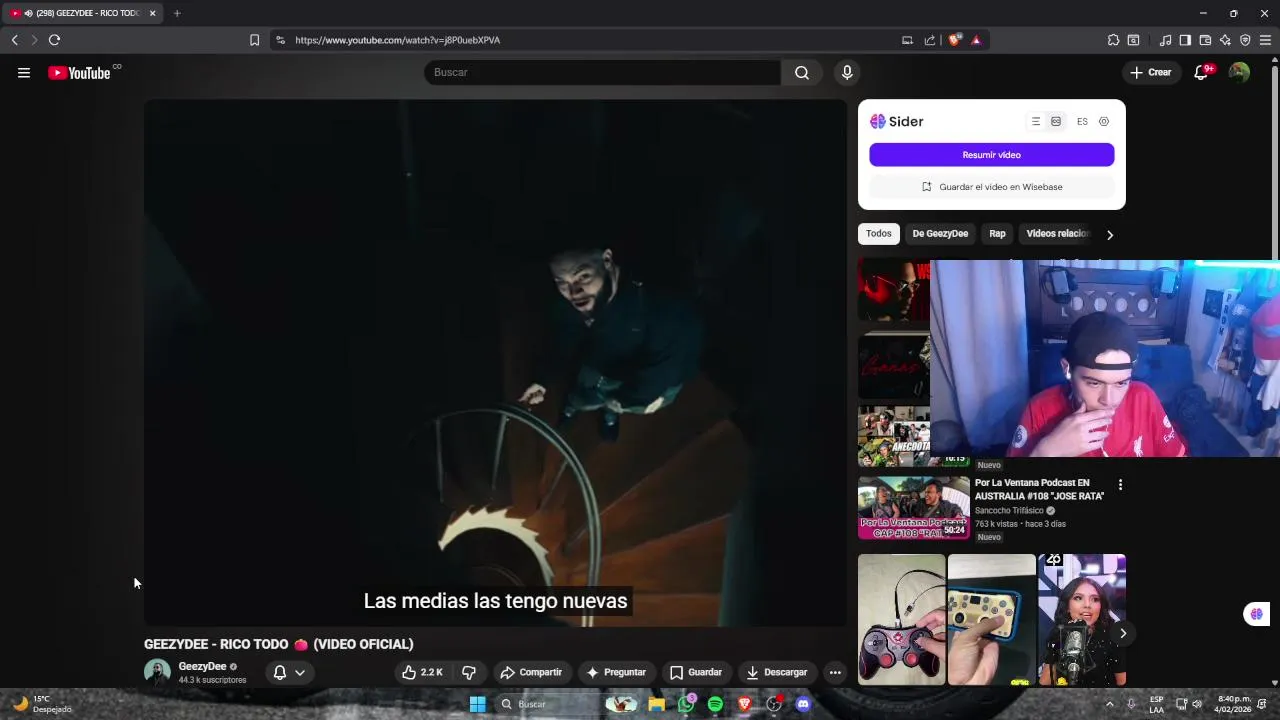
Task: Focus the YouTube Buscar search field
Action: [602, 72]
